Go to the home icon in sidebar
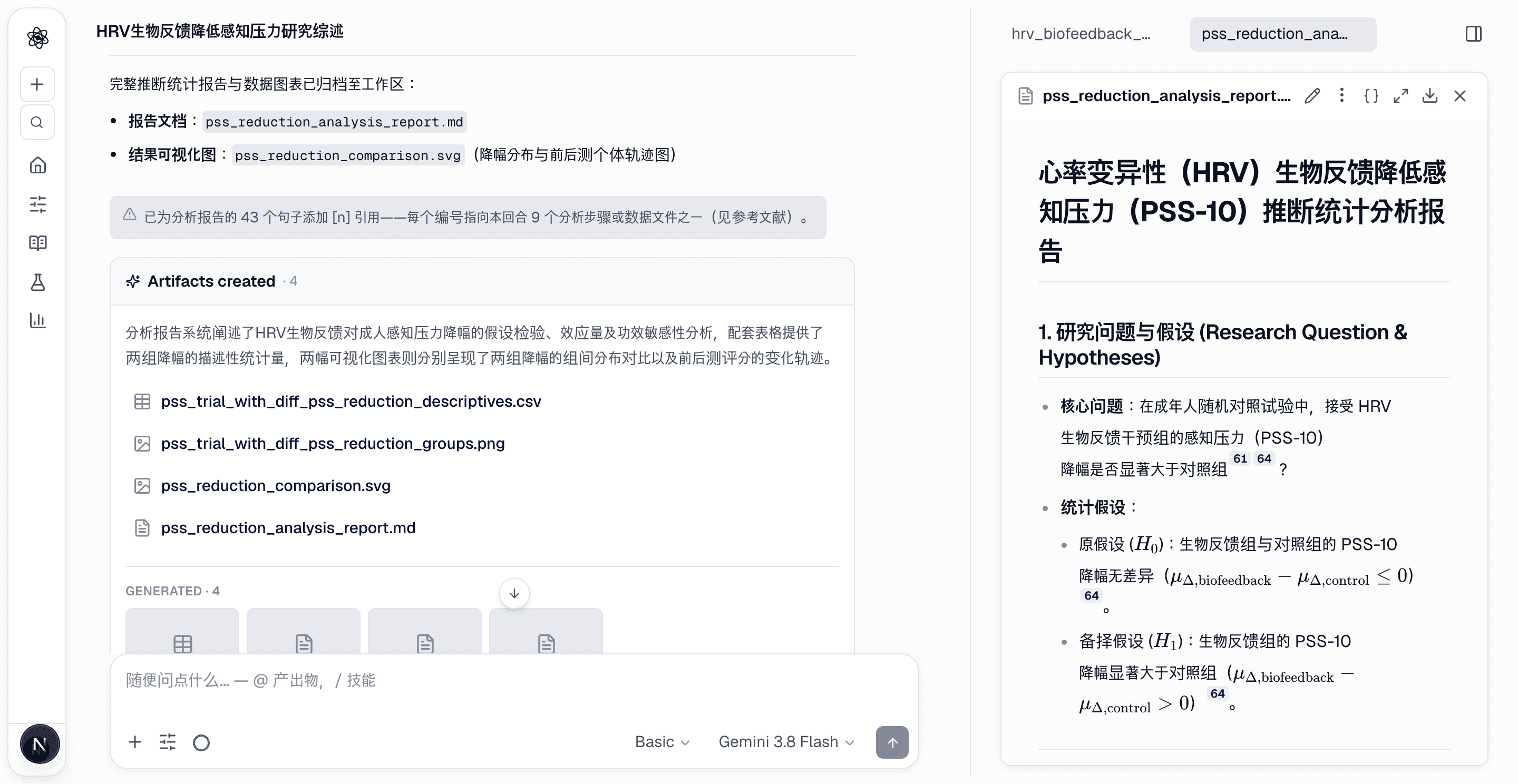Image resolution: width=1518 pixels, height=784 pixels. coord(38,165)
